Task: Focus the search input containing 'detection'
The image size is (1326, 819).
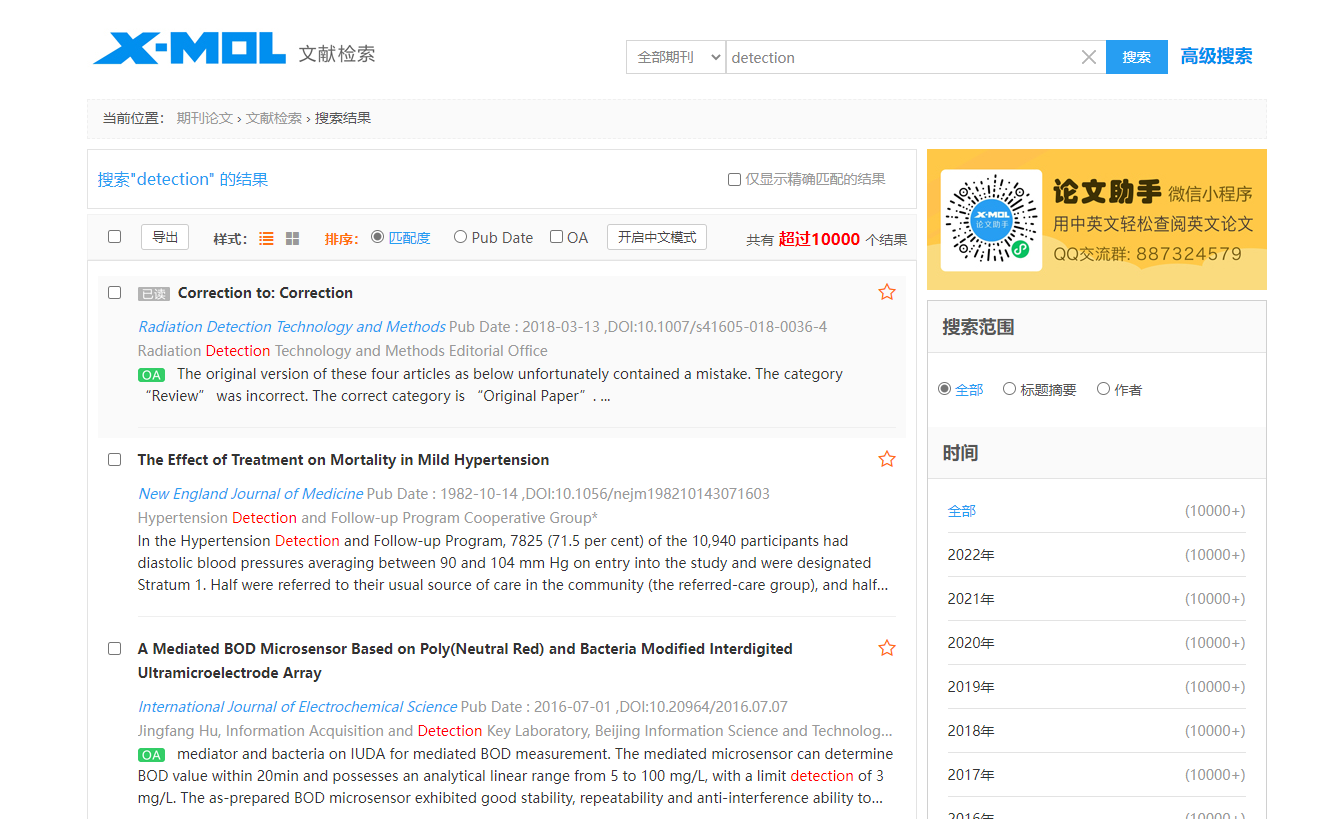Action: pos(900,57)
